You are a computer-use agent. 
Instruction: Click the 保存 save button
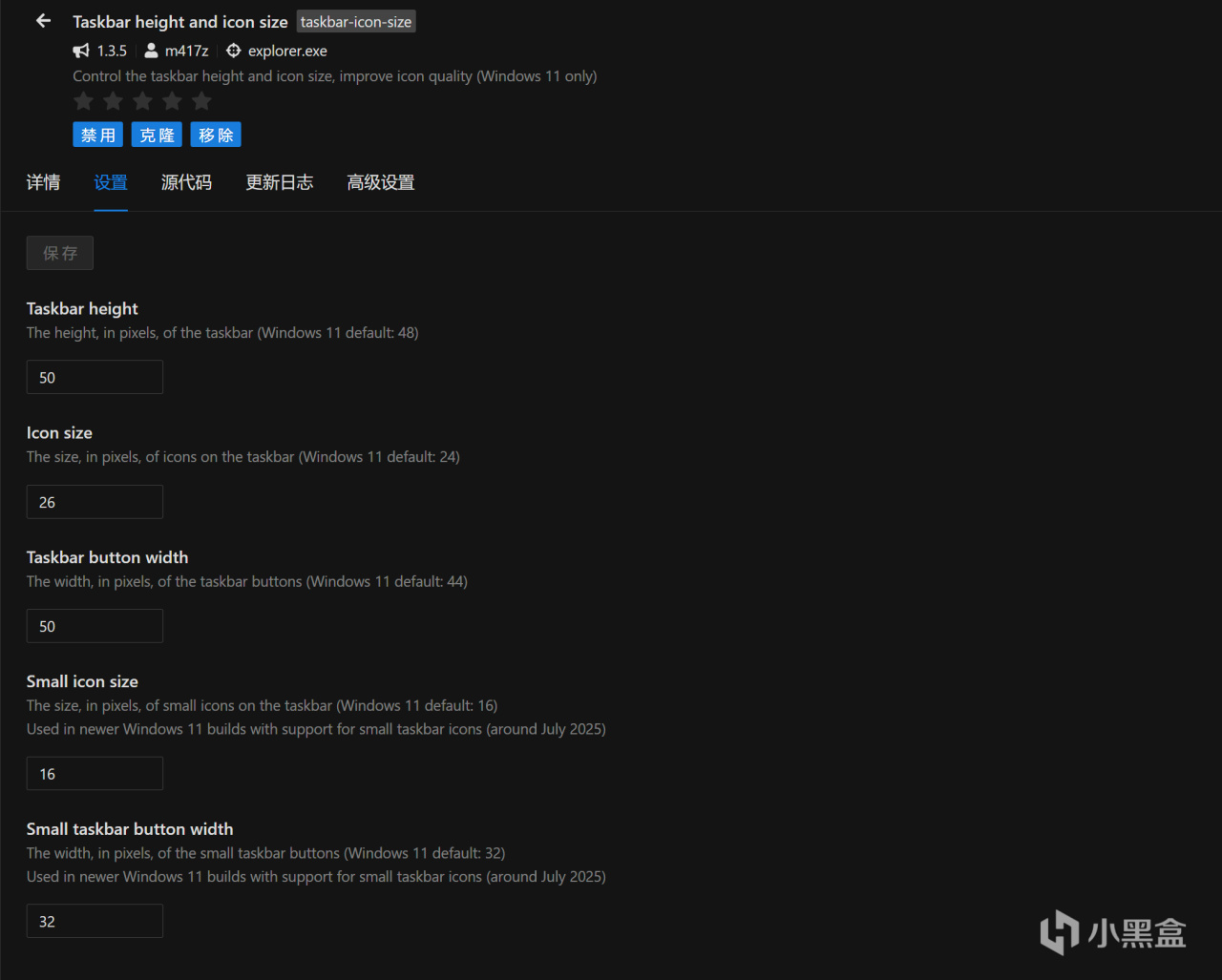pos(60,253)
